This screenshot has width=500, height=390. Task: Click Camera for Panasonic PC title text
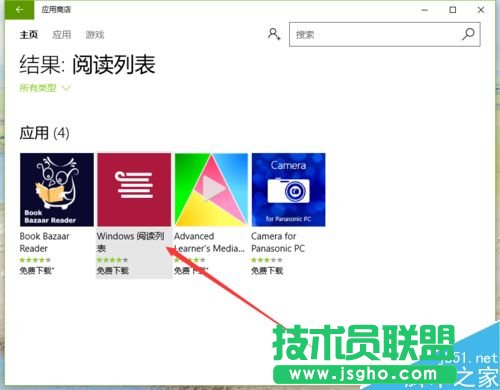tap(278, 242)
